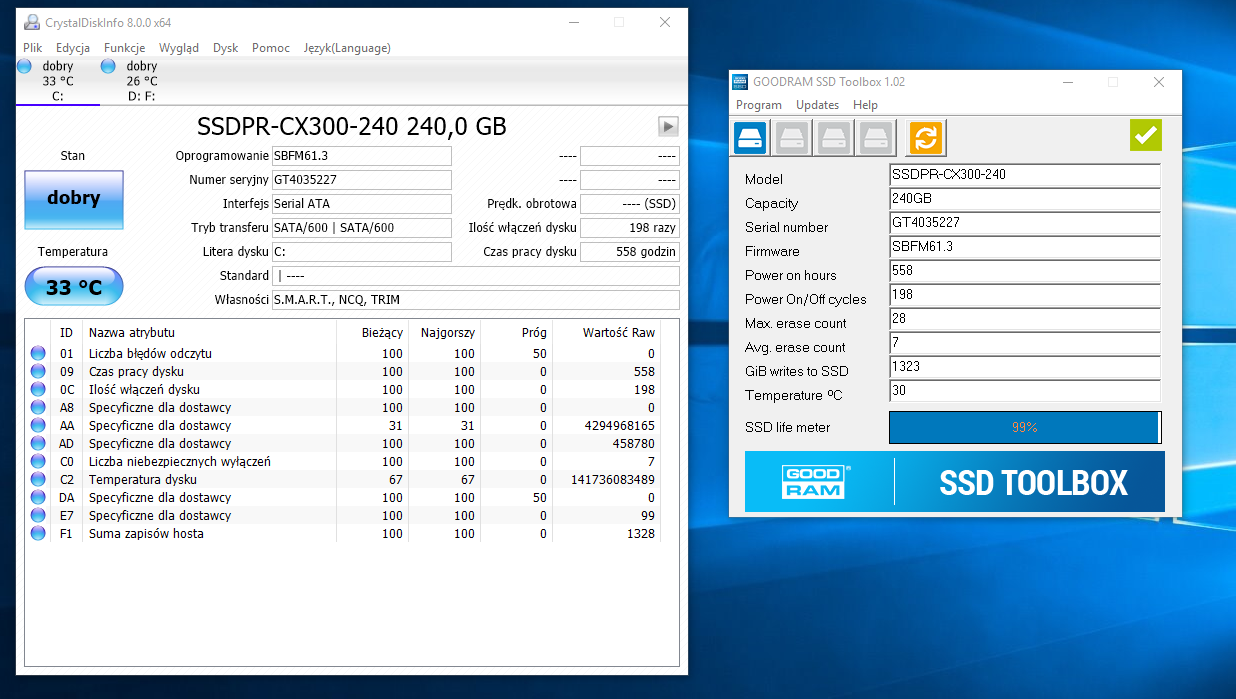The height and width of the screenshot is (699, 1236).
Task: Open the Plik menu
Action: point(33,48)
